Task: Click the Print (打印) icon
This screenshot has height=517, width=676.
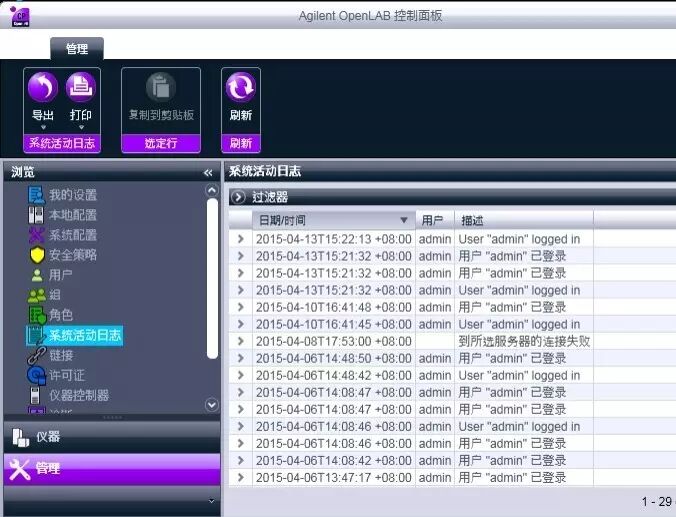Action: [x=81, y=88]
